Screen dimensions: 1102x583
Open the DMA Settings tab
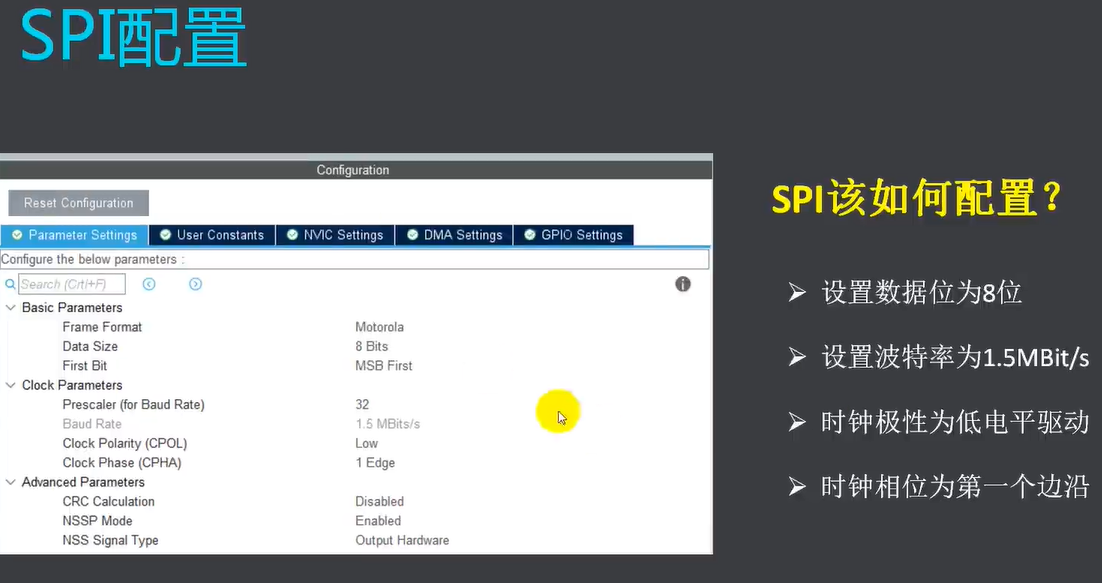(455, 235)
